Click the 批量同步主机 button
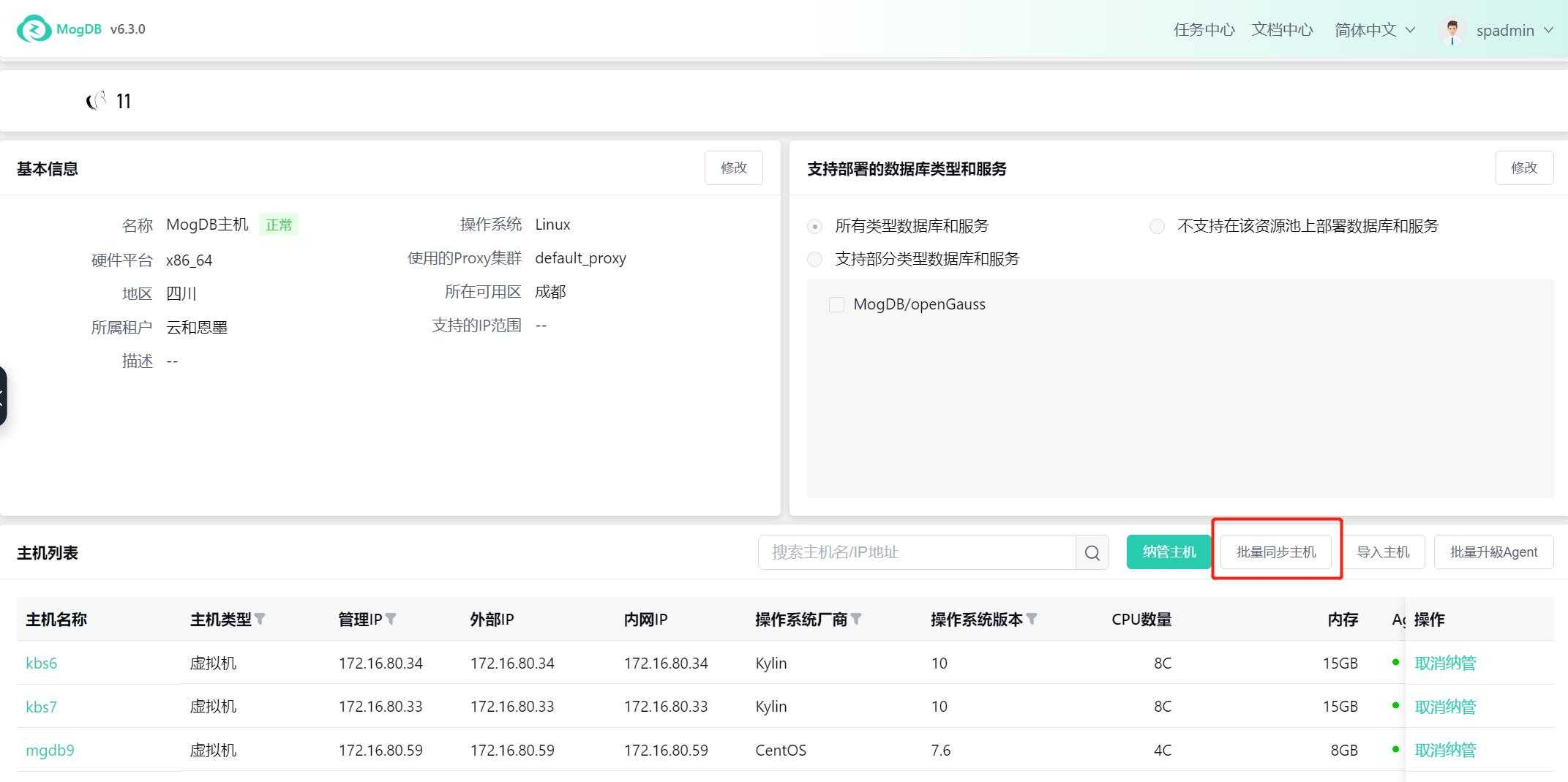 click(x=1276, y=552)
